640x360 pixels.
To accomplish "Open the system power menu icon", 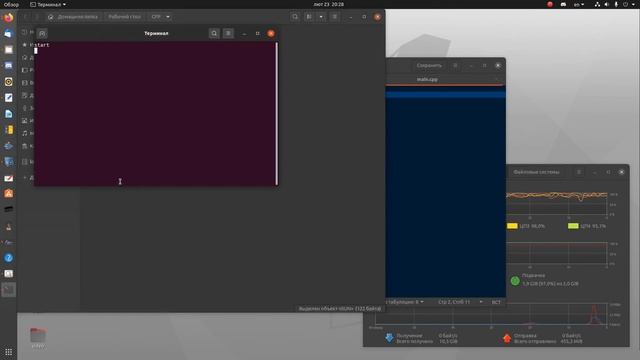I will click(x=626, y=4).
